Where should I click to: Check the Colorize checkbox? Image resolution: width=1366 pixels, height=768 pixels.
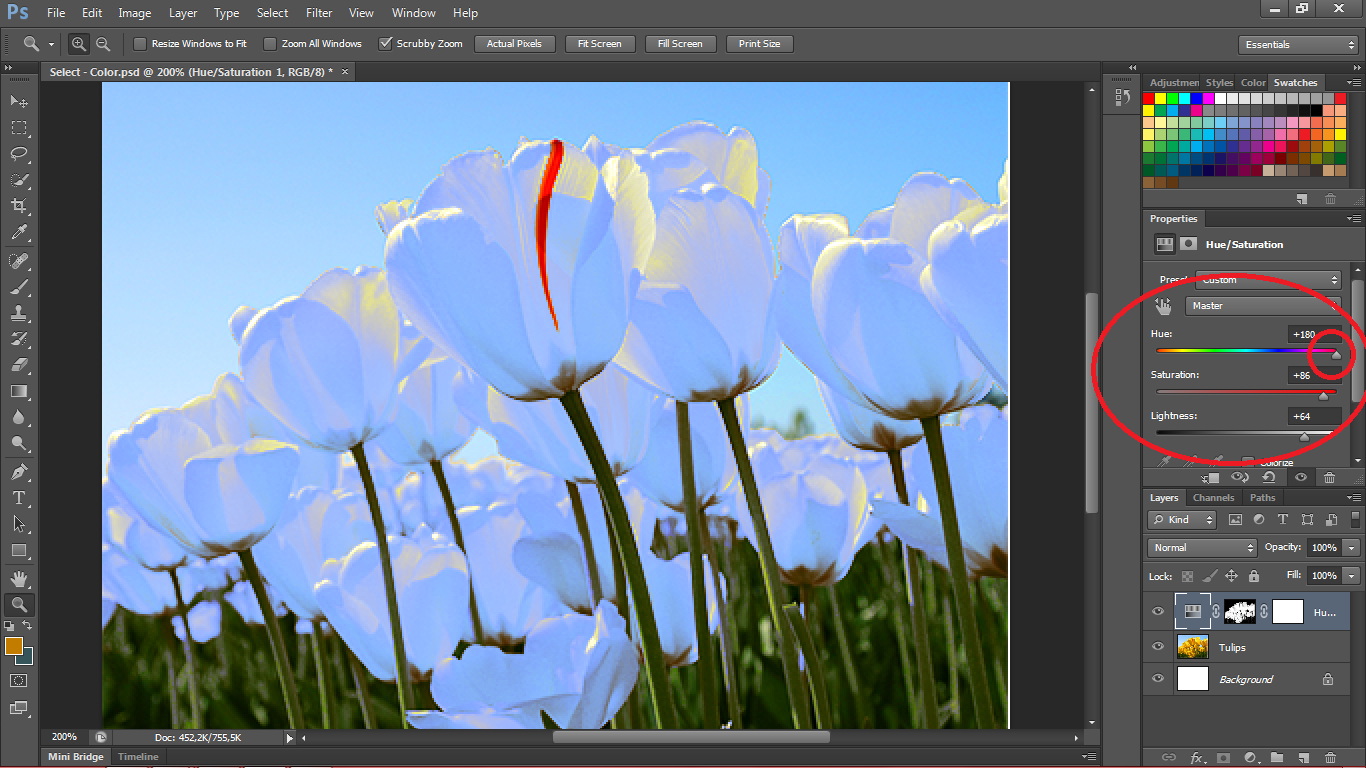(1248, 462)
